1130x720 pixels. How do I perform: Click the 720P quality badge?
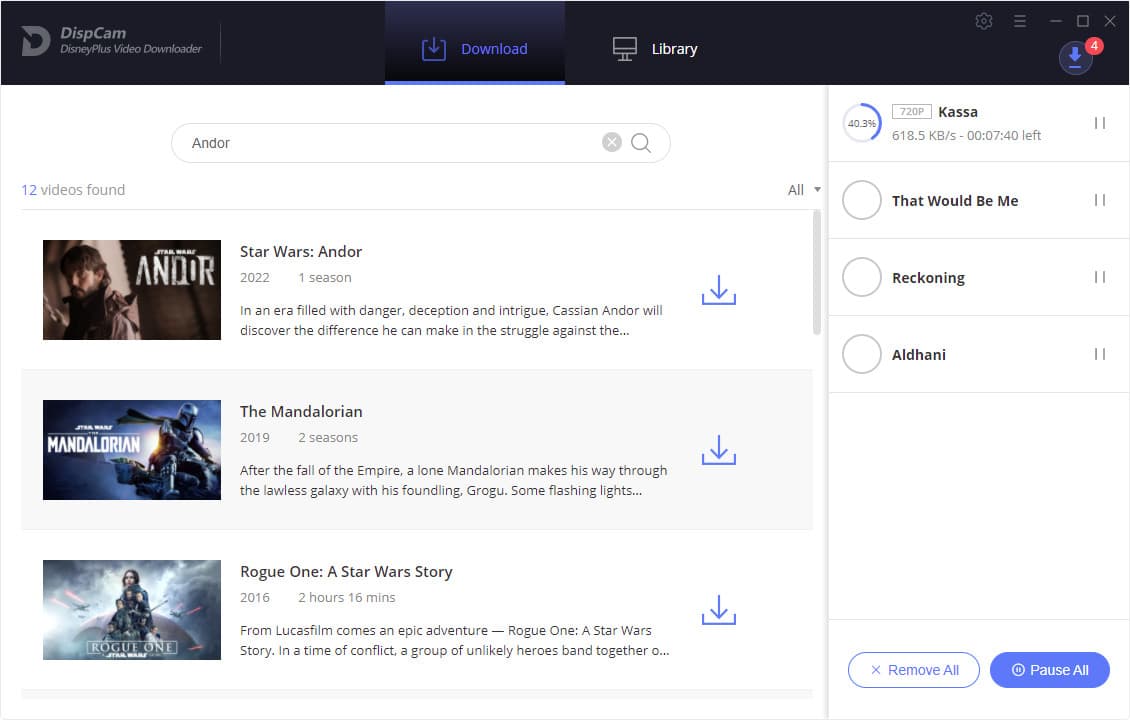tap(912, 112)
